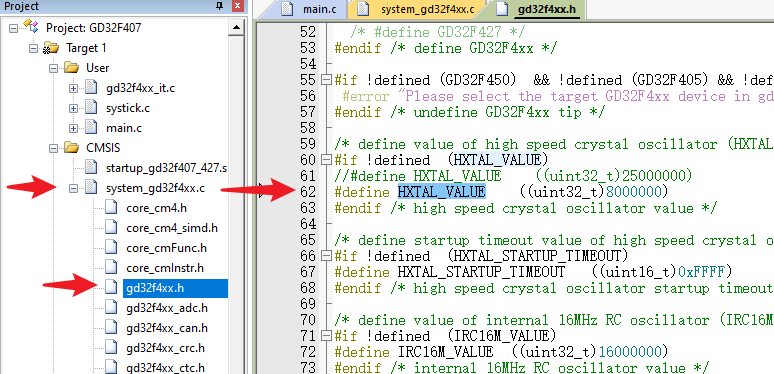
Task: Select startup_gd32f407_427.s in the tree
Action: 166,168
